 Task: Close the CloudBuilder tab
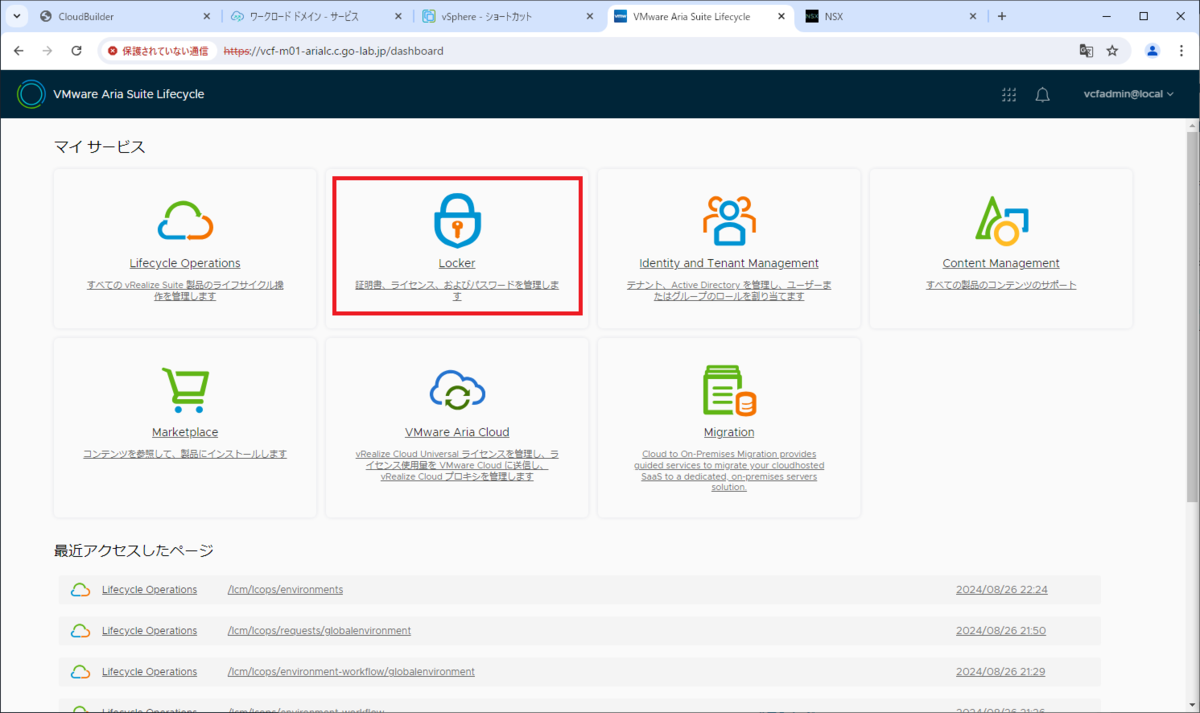coord(207,17)
